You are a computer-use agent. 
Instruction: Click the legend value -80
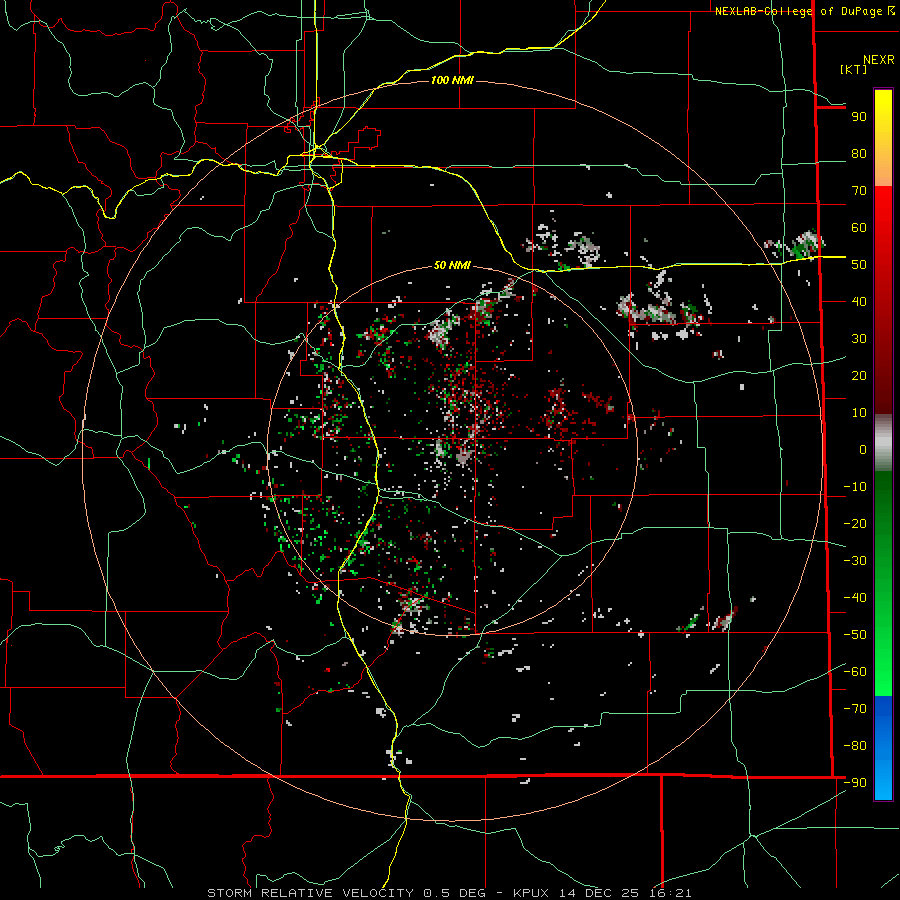click(x=855, y=746)
